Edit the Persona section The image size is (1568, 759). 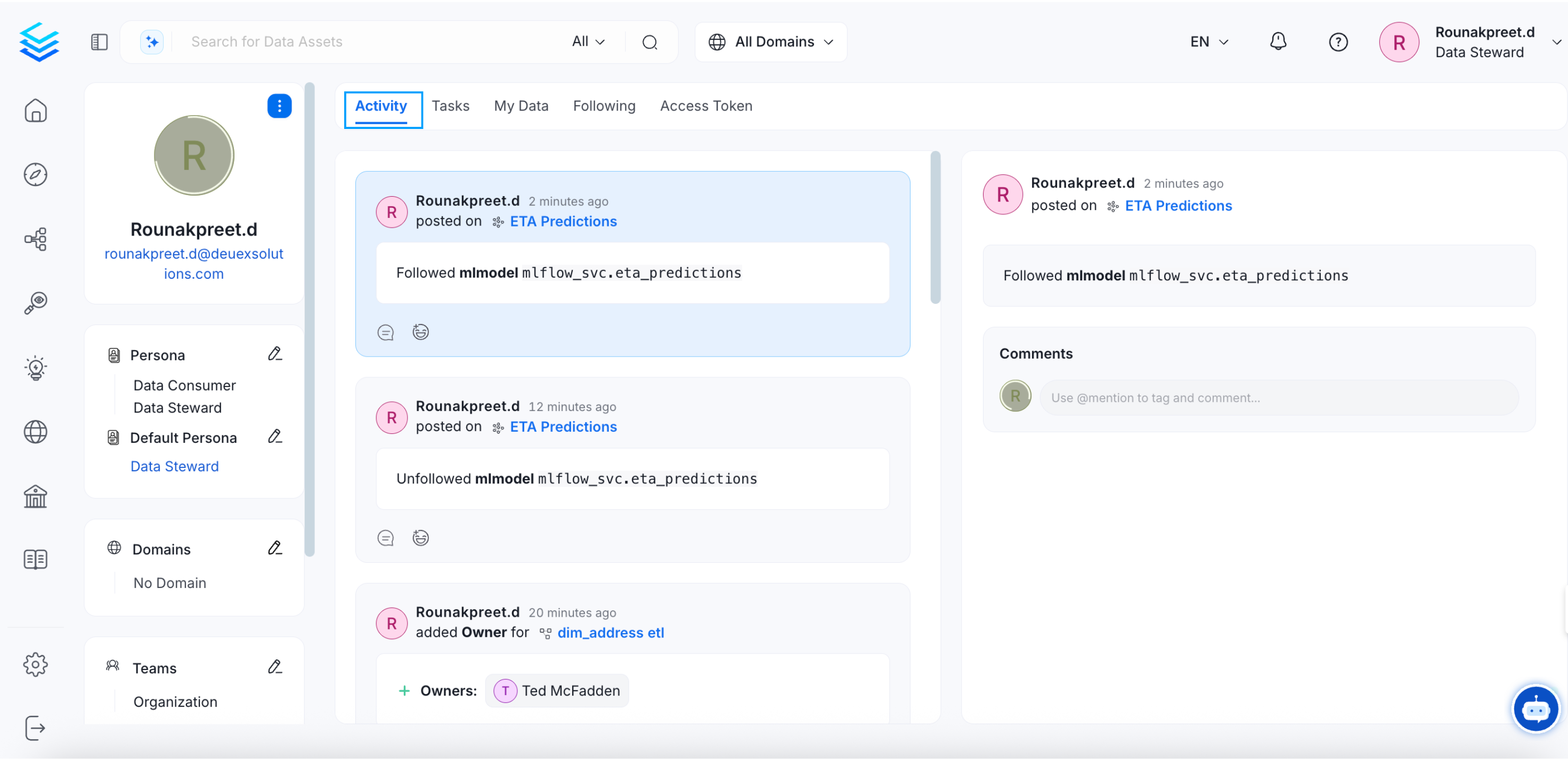(275, 354)
